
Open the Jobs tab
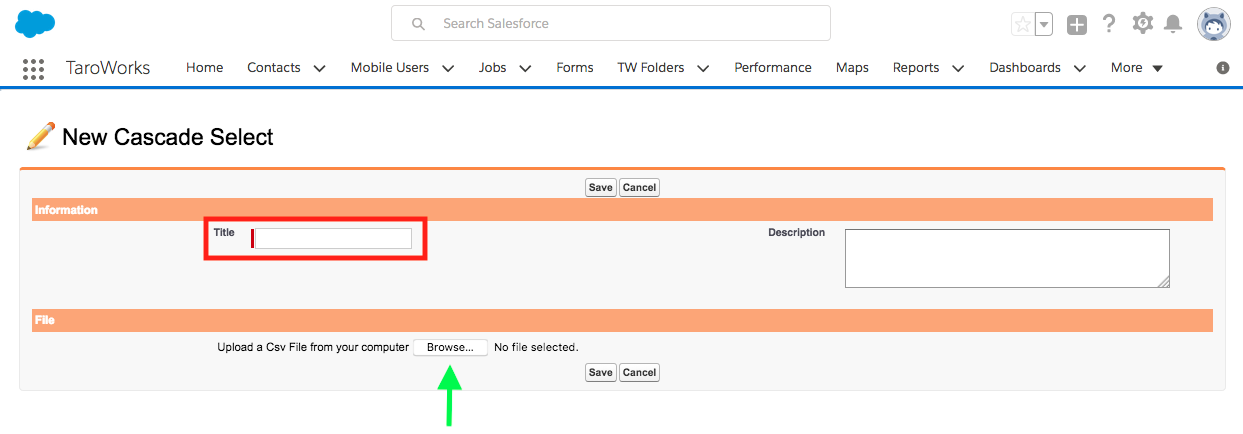tap(492, 68)
